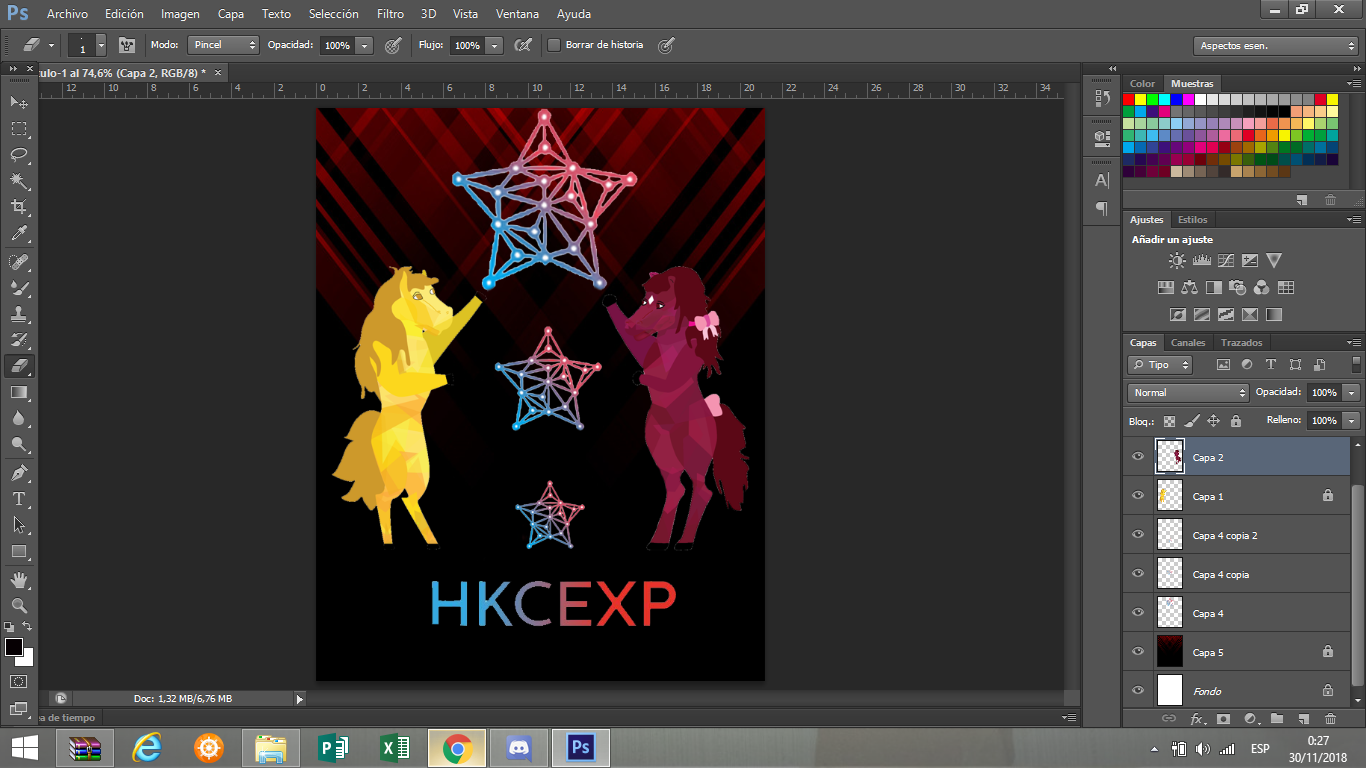Screen dimensions: 1366x768
Task: Select the Zoom tool
Action: tap(18, 605)
